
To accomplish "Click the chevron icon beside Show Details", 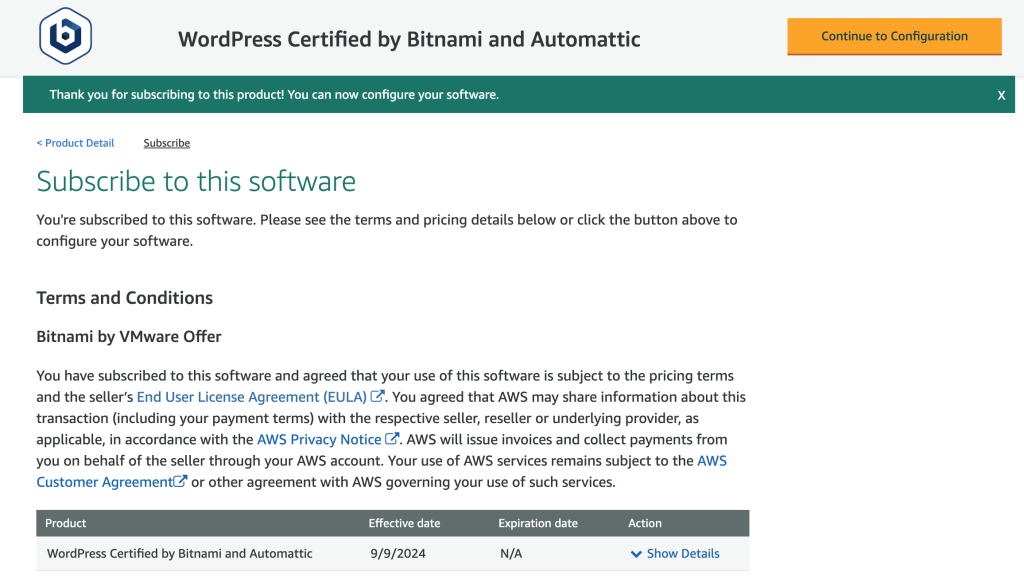I will click(x=636, y=554).
